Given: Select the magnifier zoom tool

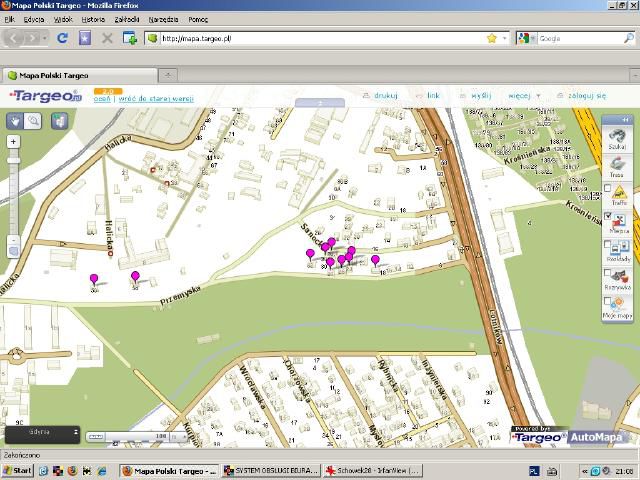Looking at the screenshot, I should click(34, 120).
